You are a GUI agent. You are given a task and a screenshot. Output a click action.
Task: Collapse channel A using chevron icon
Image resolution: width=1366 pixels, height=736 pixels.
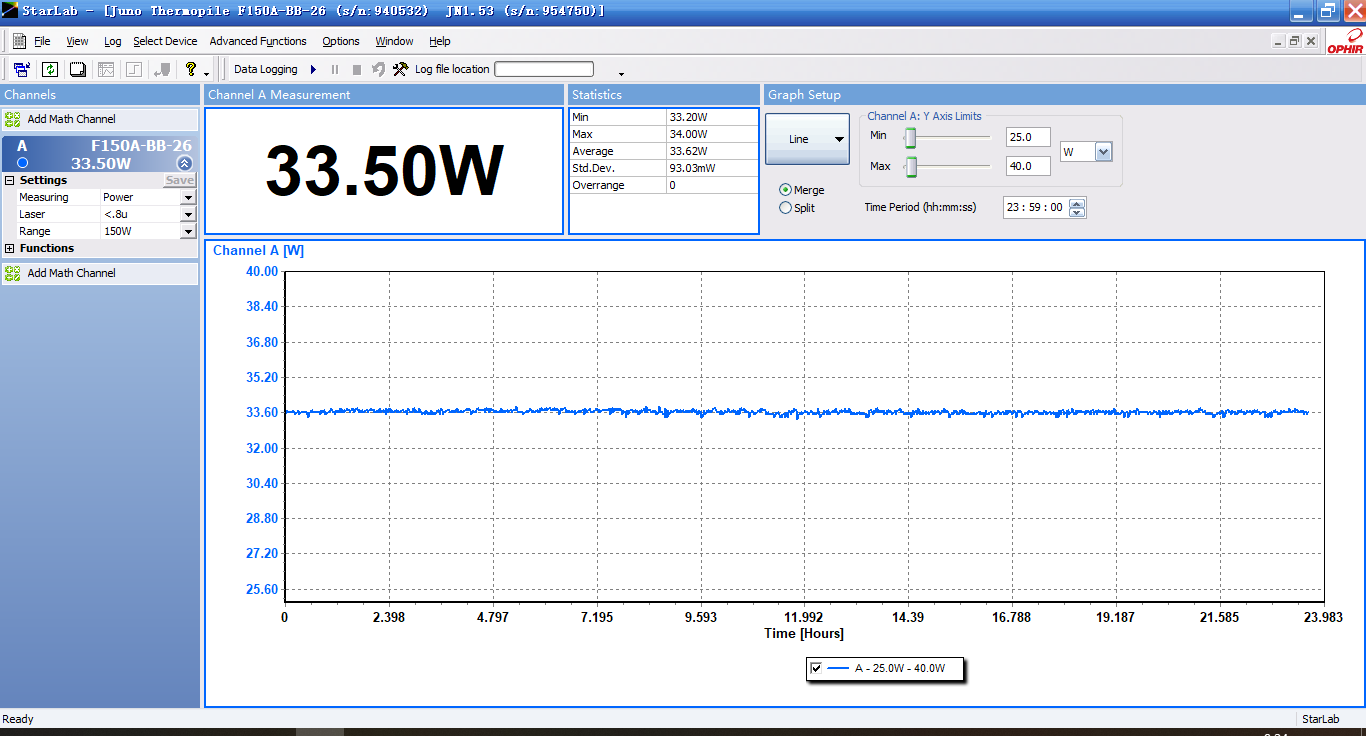coord(184,163)
